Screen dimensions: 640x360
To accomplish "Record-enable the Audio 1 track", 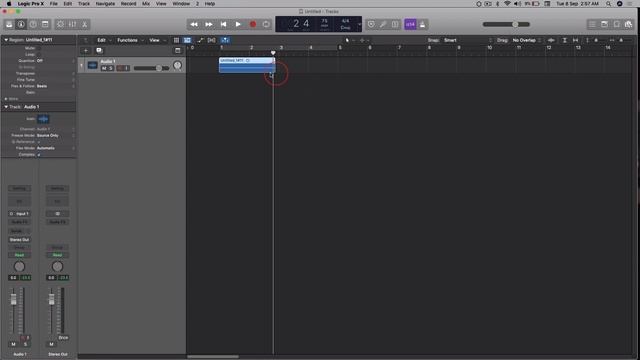I will coord(120,68).
